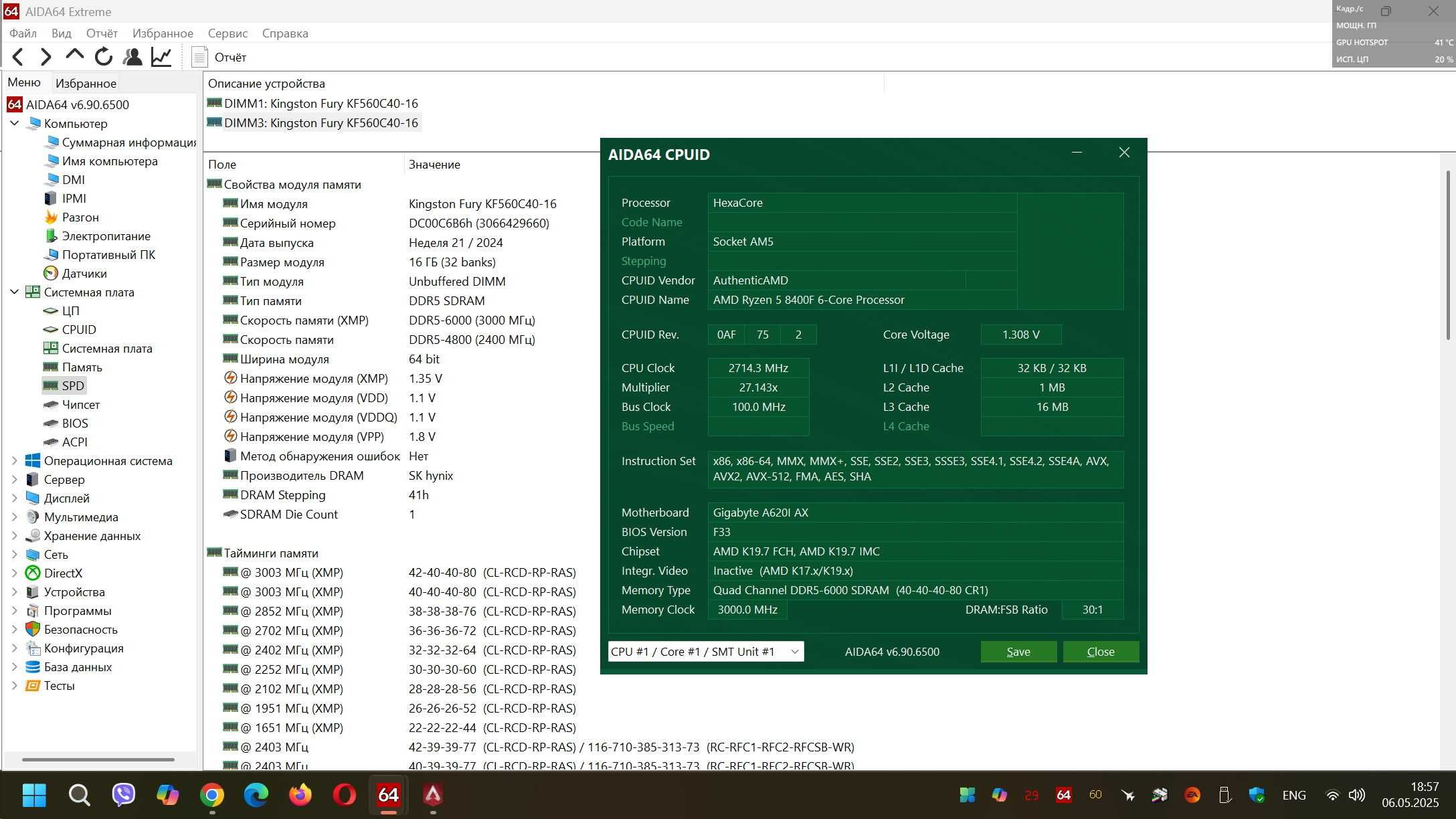This screenshot has width=1456, height=819.
Task: Switch to the Избранное sidebar tab
Action: pyautogui.click(x=86, y=83)
